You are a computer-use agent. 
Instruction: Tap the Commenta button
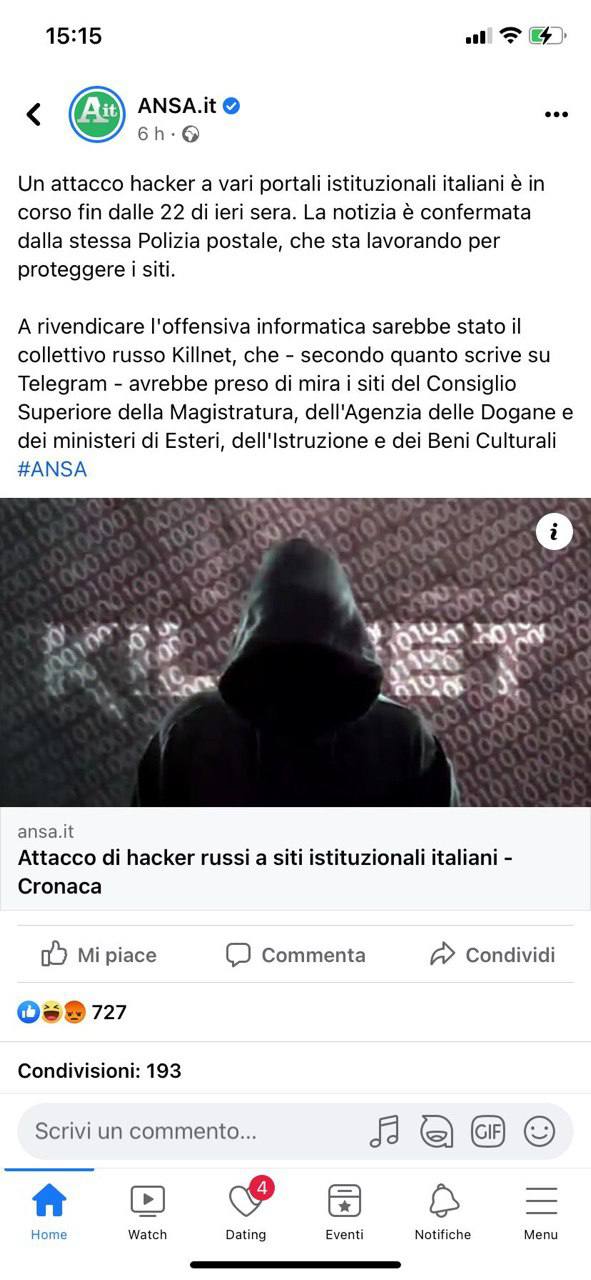click(296, 955)
